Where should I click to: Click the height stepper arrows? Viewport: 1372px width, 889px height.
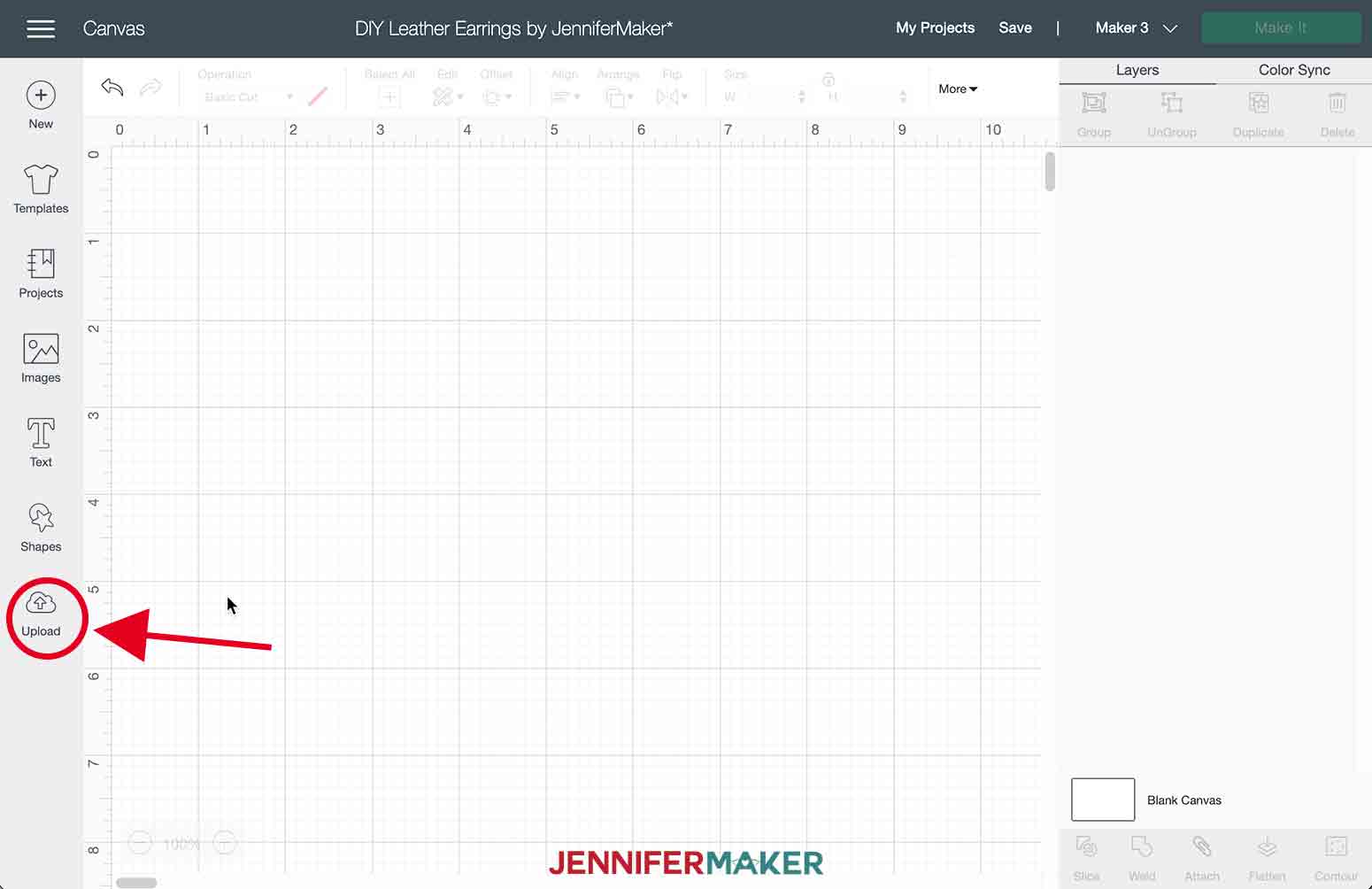point(903,97)
